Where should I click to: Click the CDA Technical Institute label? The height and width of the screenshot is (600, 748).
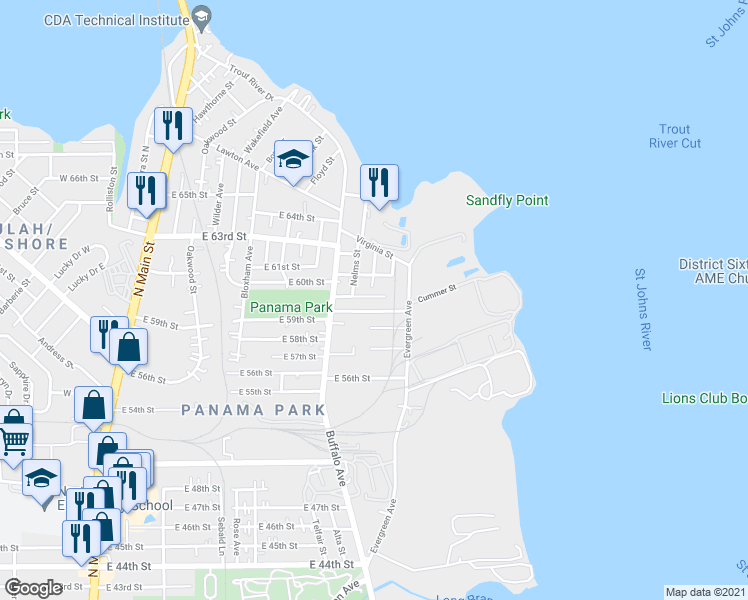[117, 21]
